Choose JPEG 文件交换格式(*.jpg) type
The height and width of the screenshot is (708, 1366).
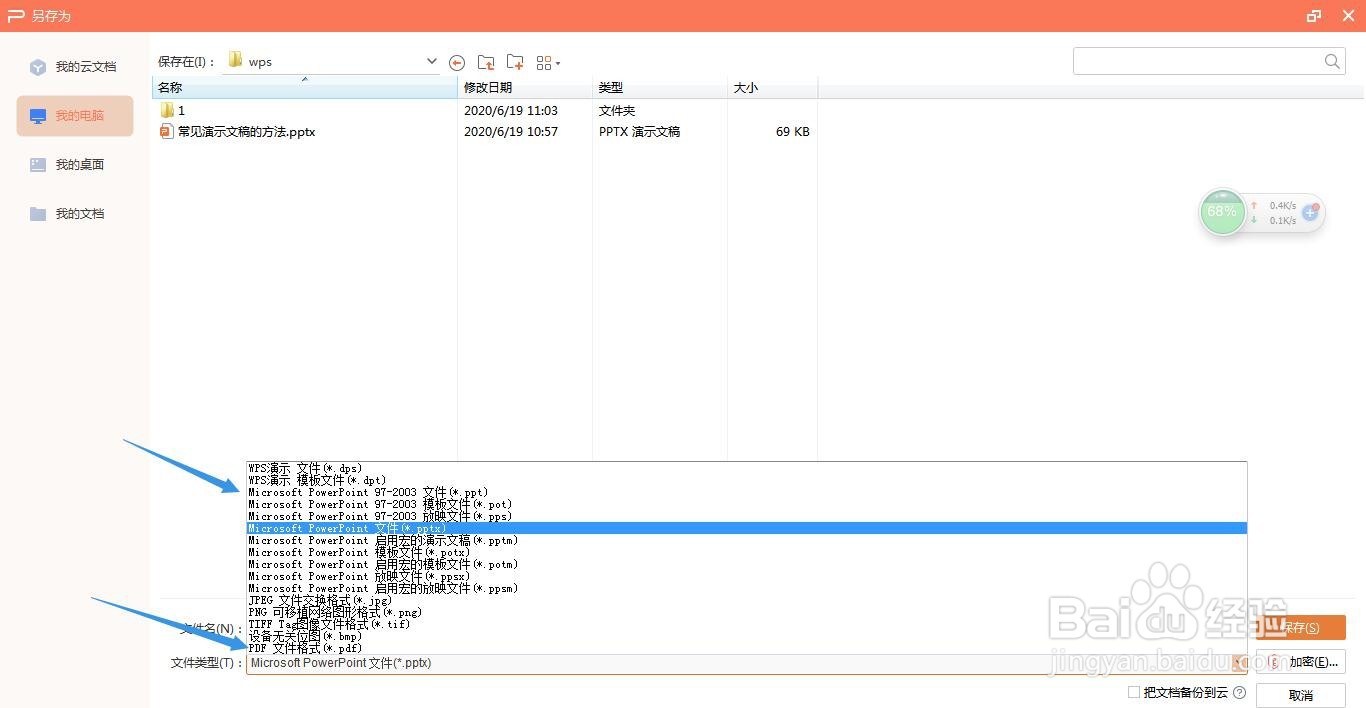[747, 600]
